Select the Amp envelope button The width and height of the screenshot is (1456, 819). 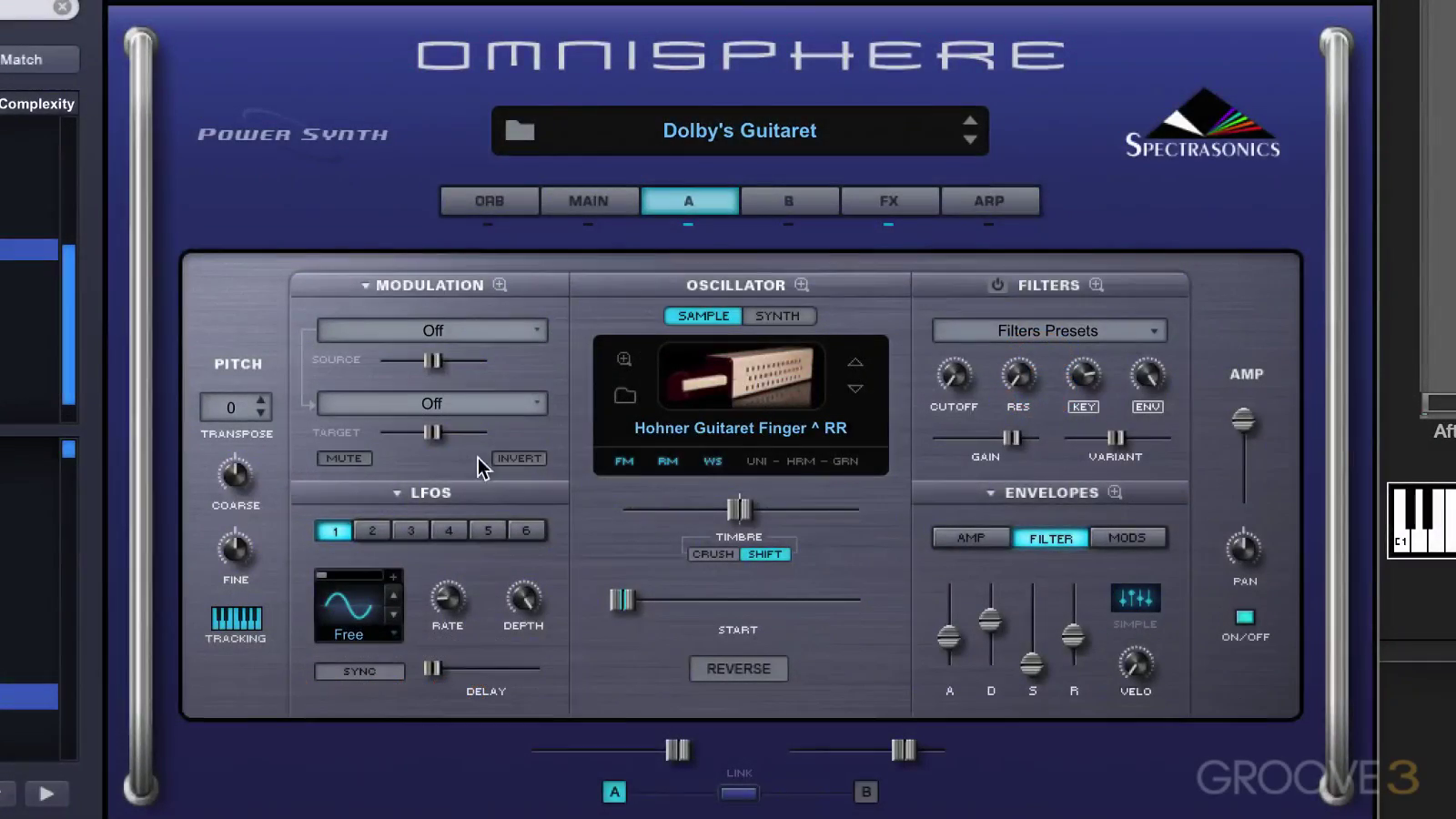(x=971, y=538)
